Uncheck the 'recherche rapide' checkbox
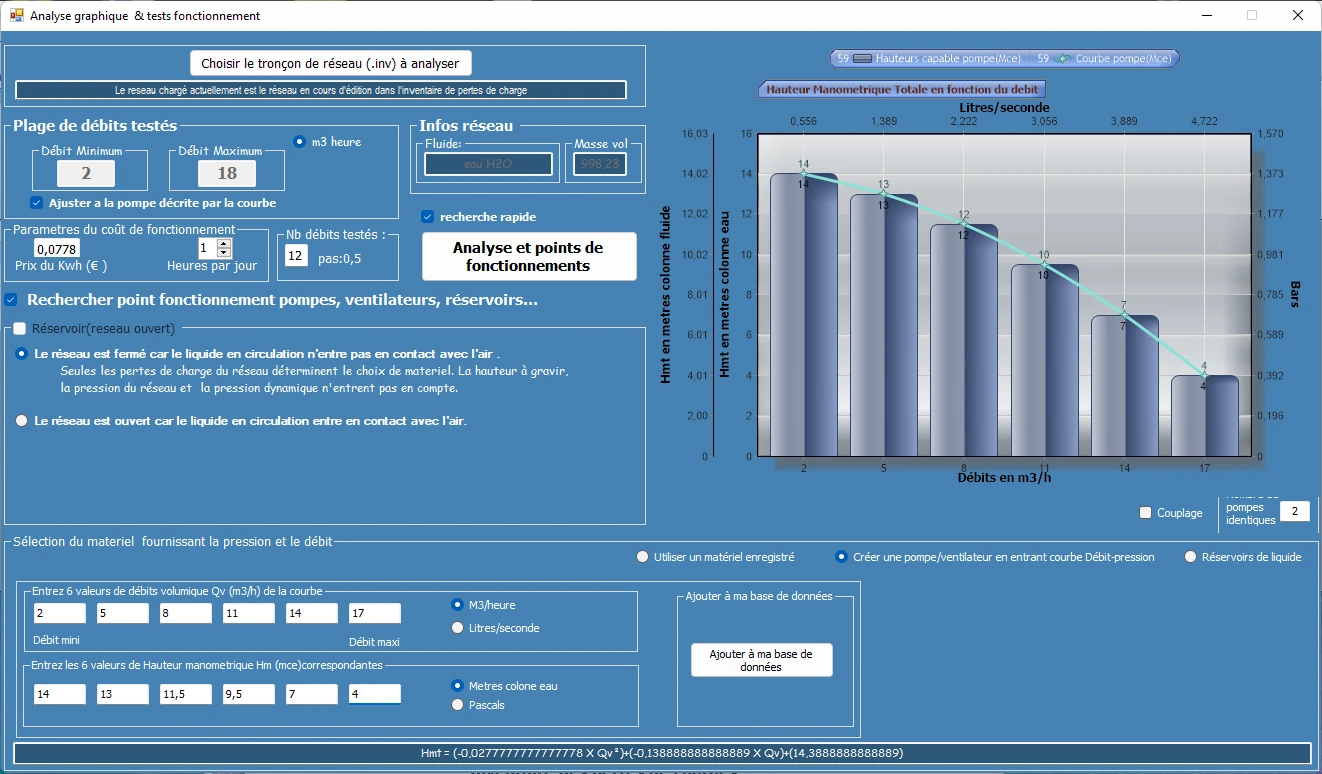The width and height of the screenshot is (1322, 774). point(428,216)
